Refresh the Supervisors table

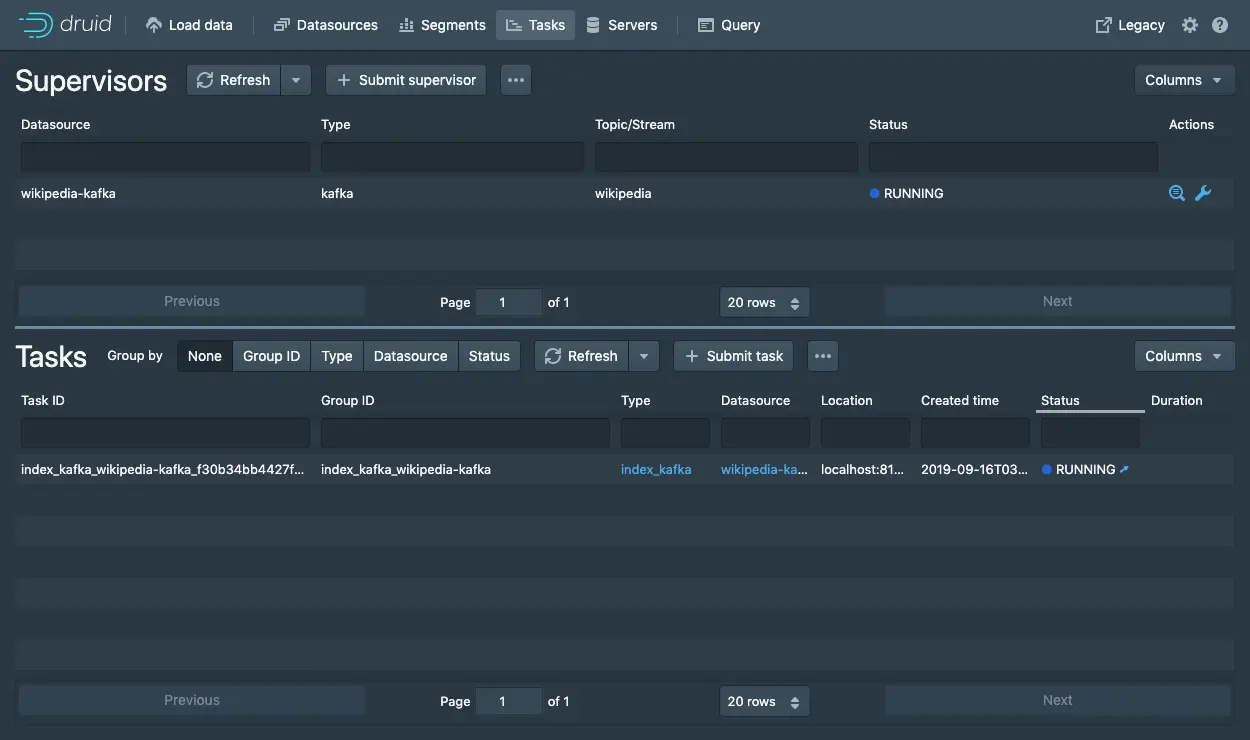click(234, 80)
